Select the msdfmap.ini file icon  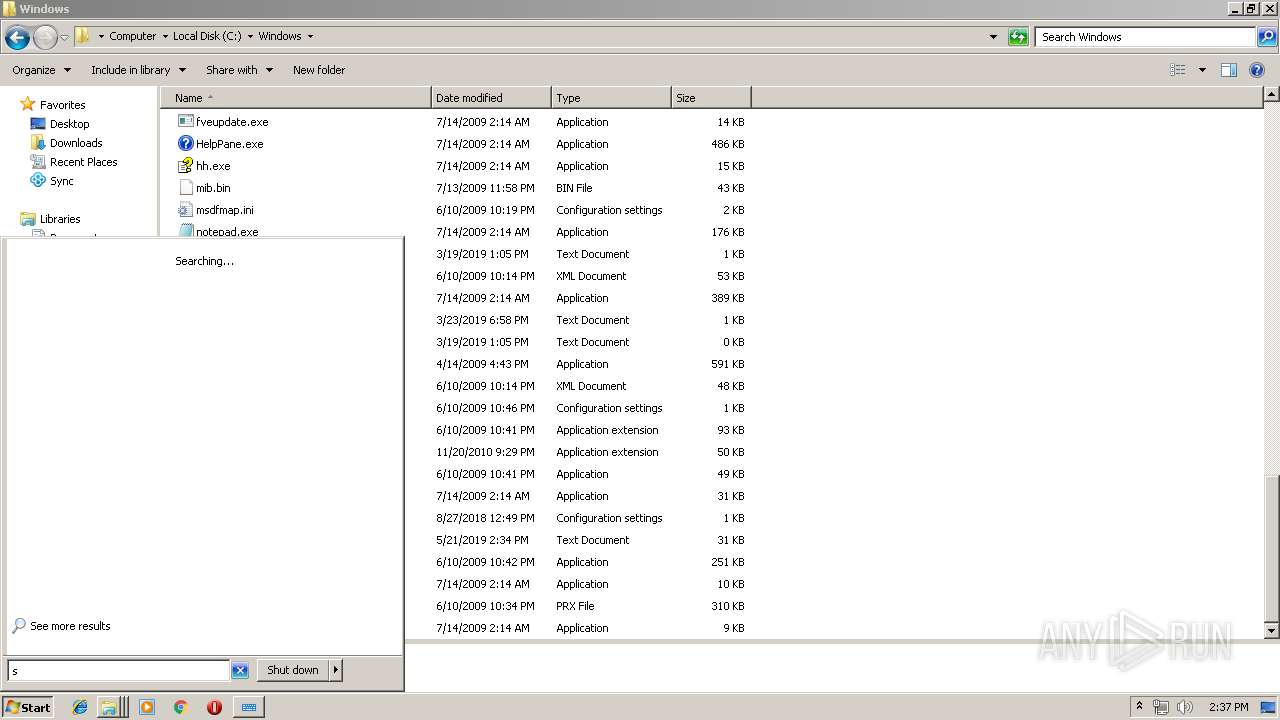tap(185, 209)
